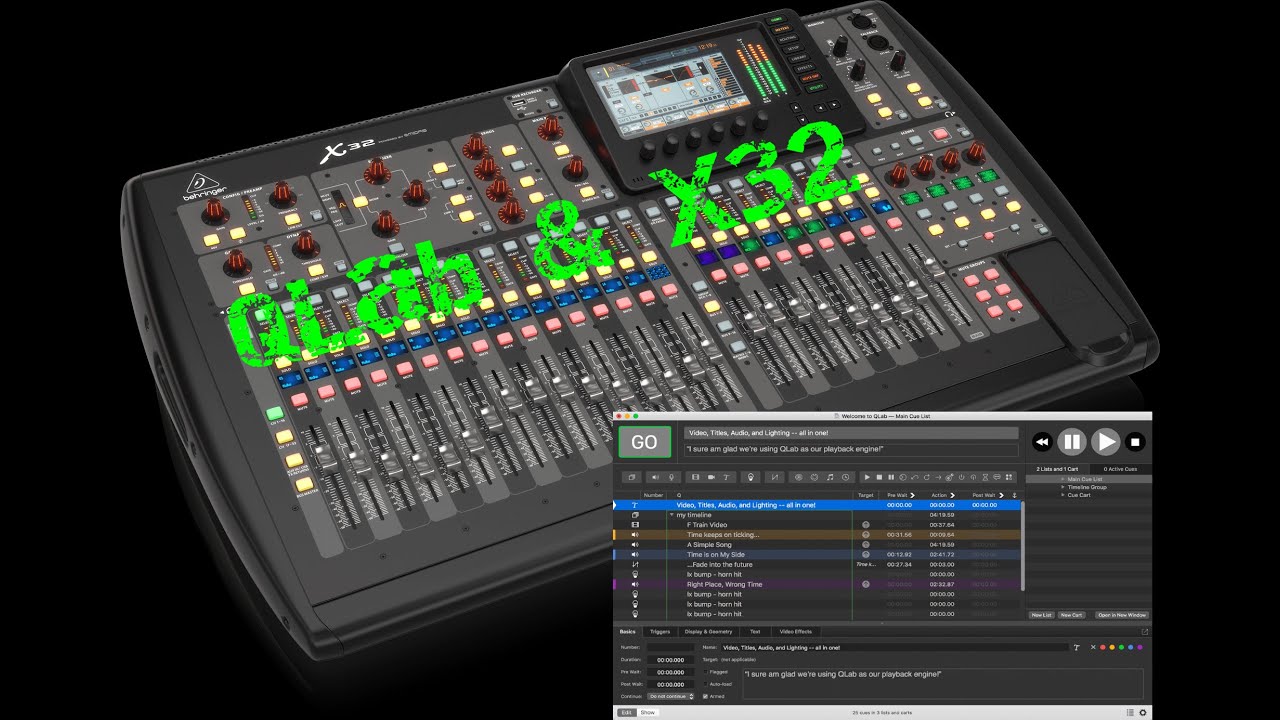Add a Stop cue from the toolbar
The height and width of the screenshot is (720, 1280).
pos(879,477)
